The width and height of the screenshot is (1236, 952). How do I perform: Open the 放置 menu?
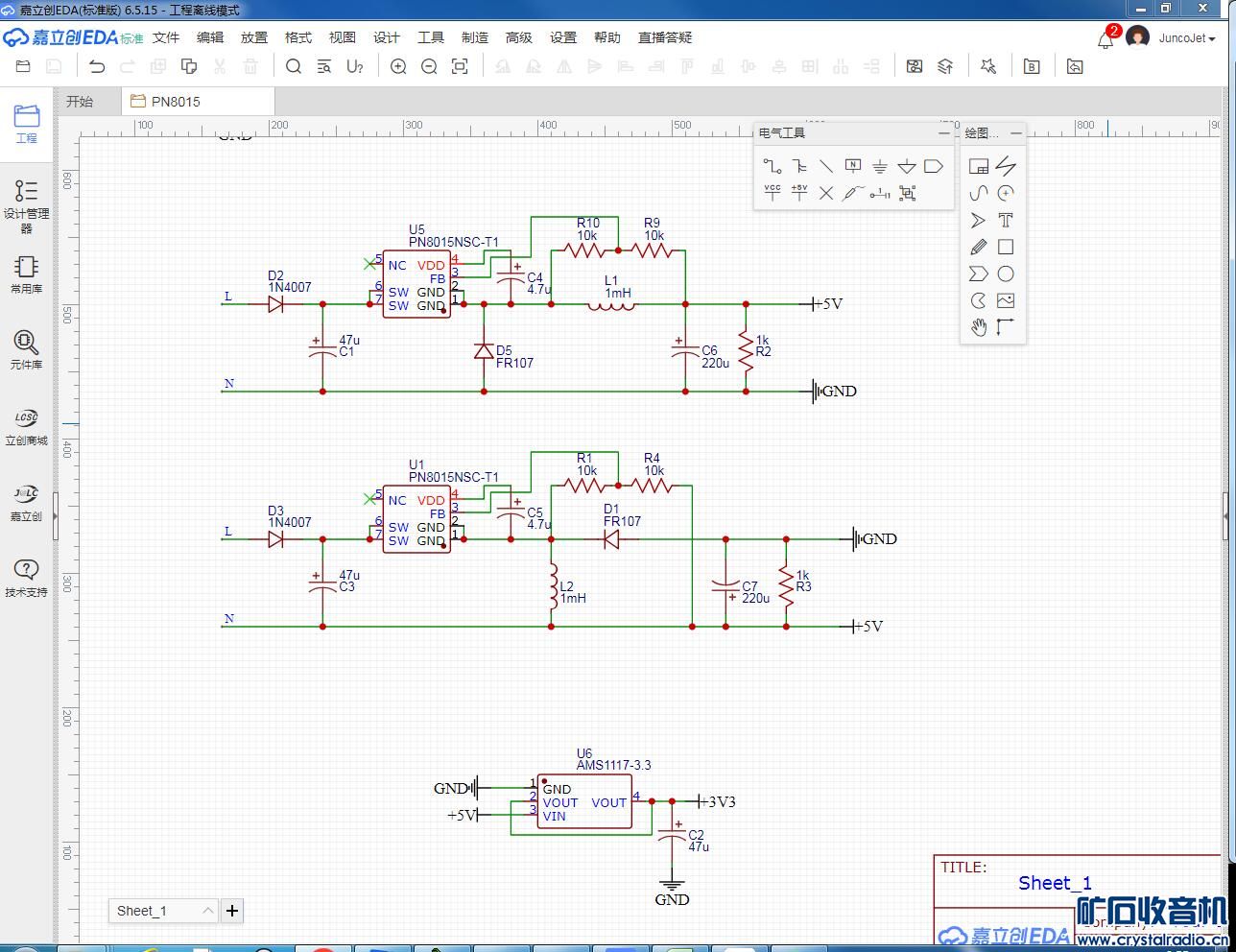pyautogui.click(x=254, y=37)
